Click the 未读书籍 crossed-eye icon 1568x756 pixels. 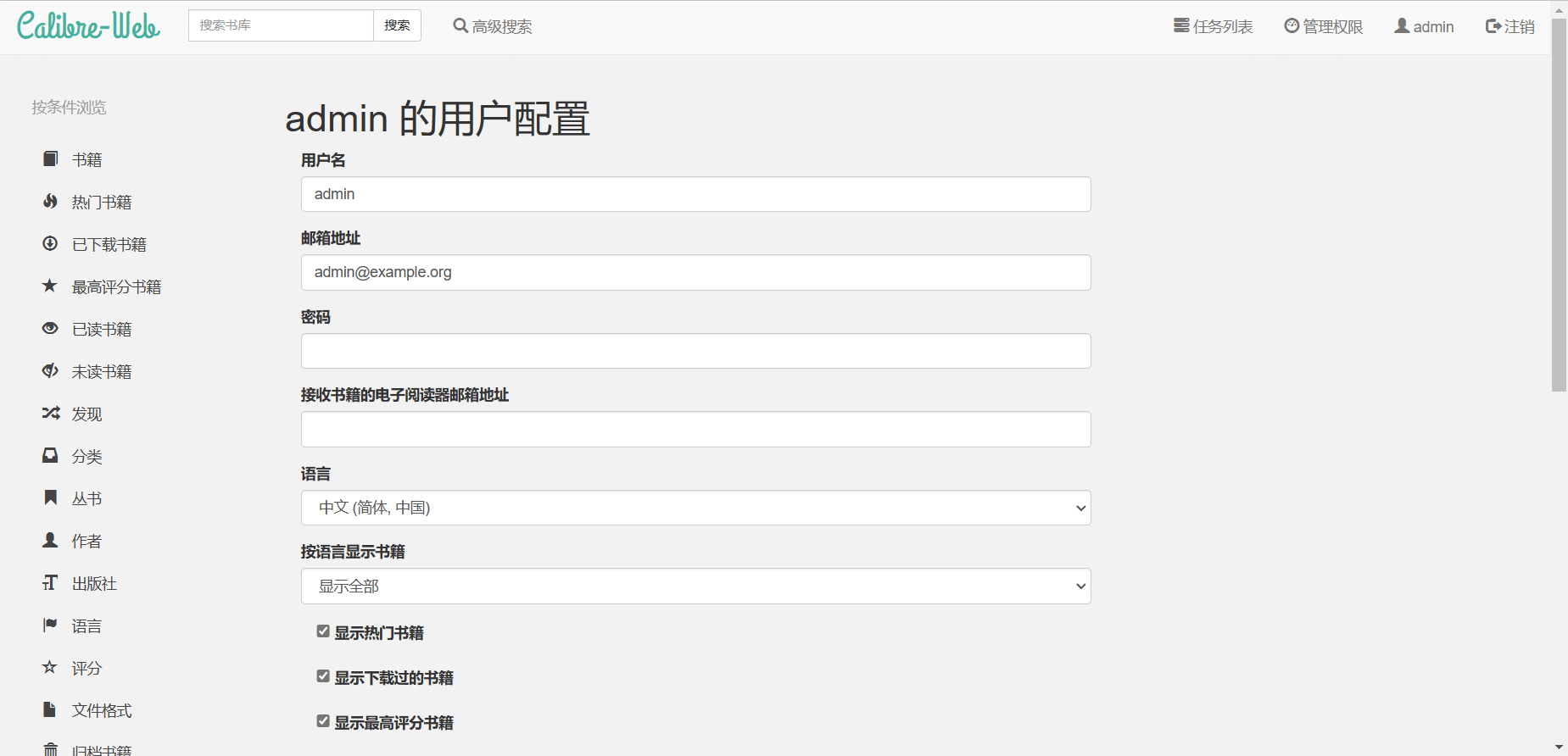click(x=50, y=370)
